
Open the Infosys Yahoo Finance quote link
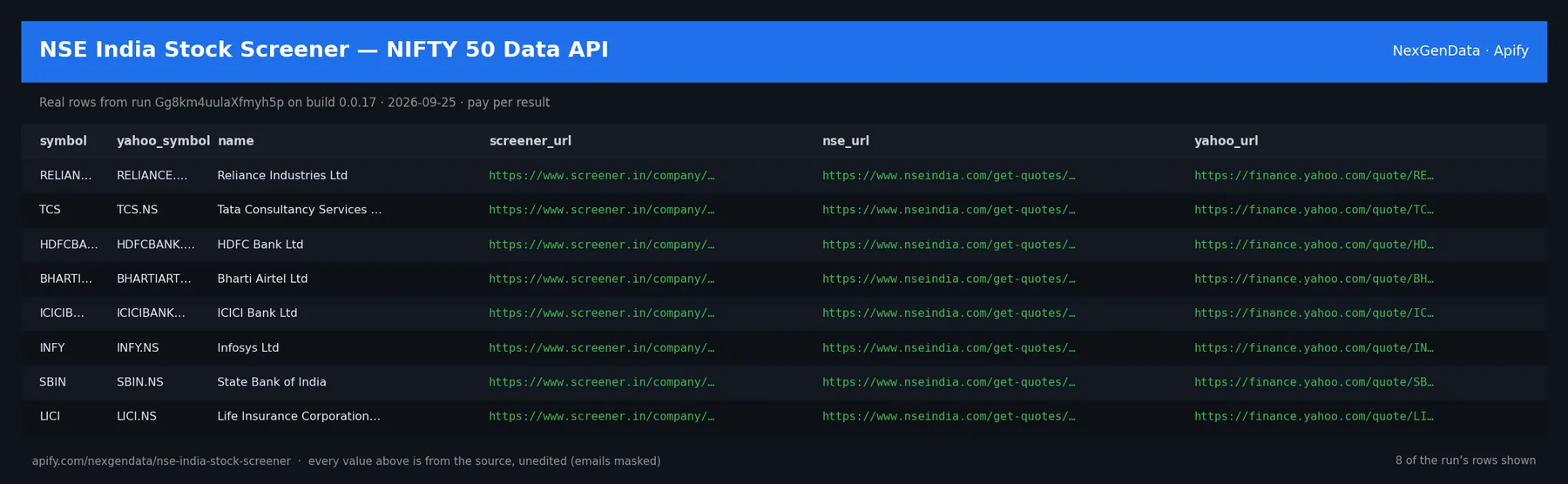[x=1314, y=347]
